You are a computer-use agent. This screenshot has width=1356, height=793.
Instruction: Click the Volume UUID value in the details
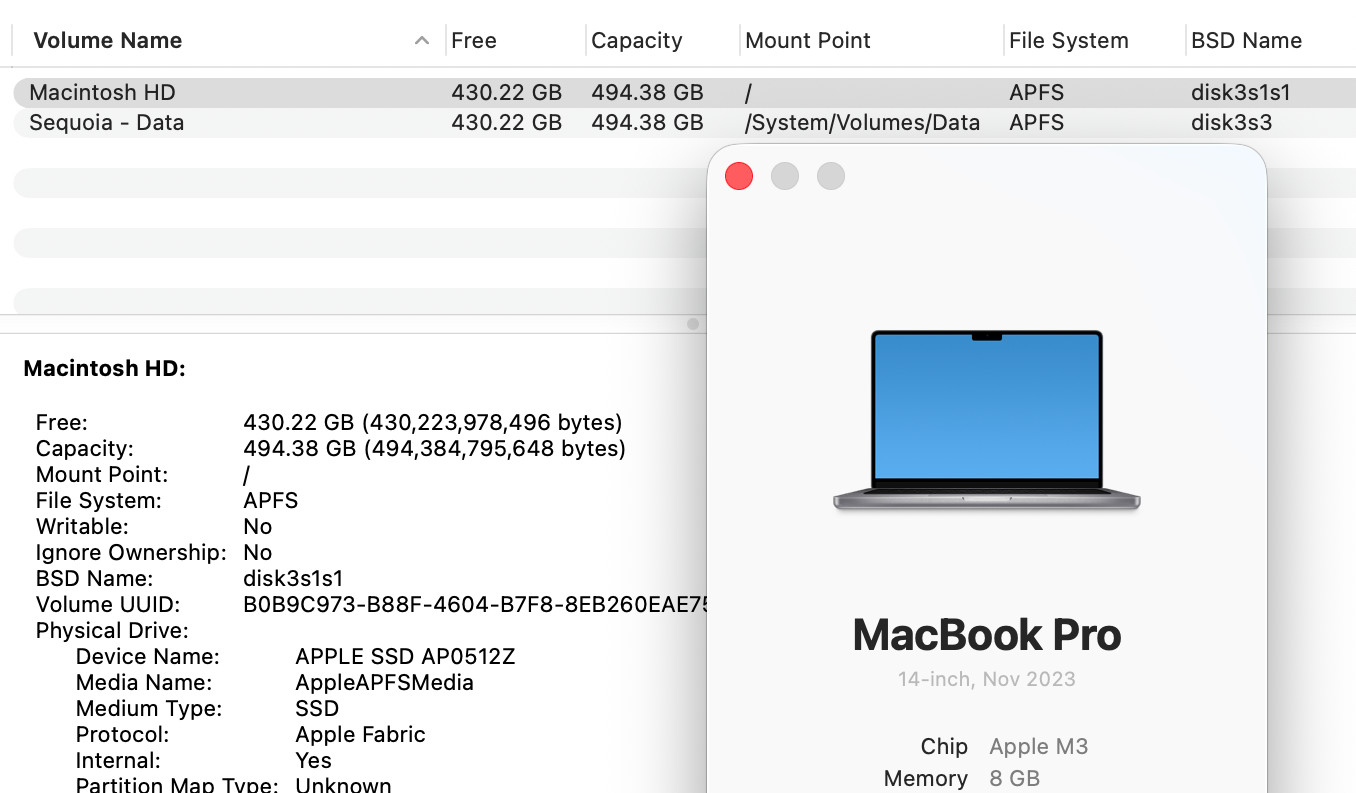475,605
